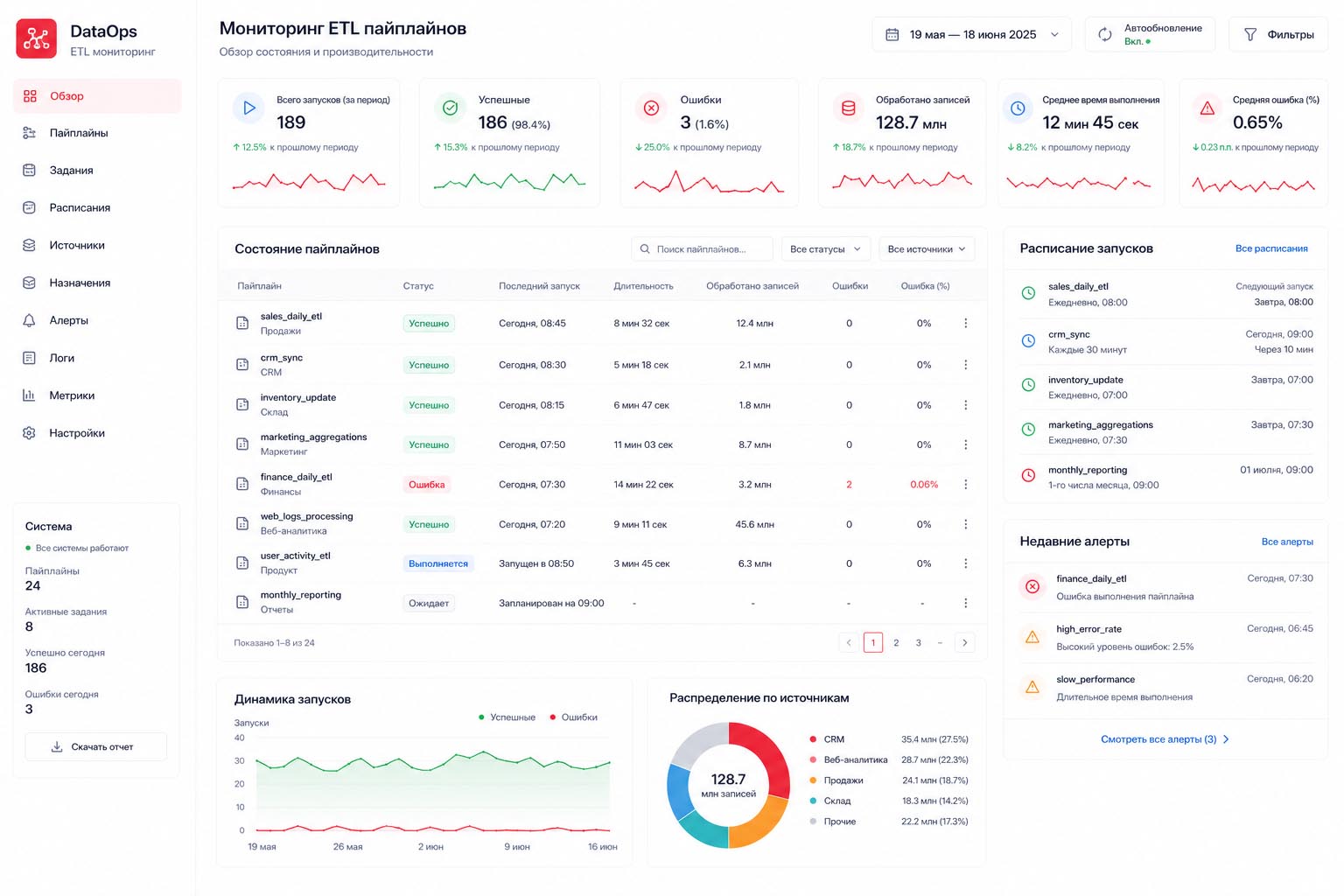Expand the Все статусы filter dropdown
The width and height of the screenshot is (1344, 896).
pyautogui.click(x=825, y=249)
